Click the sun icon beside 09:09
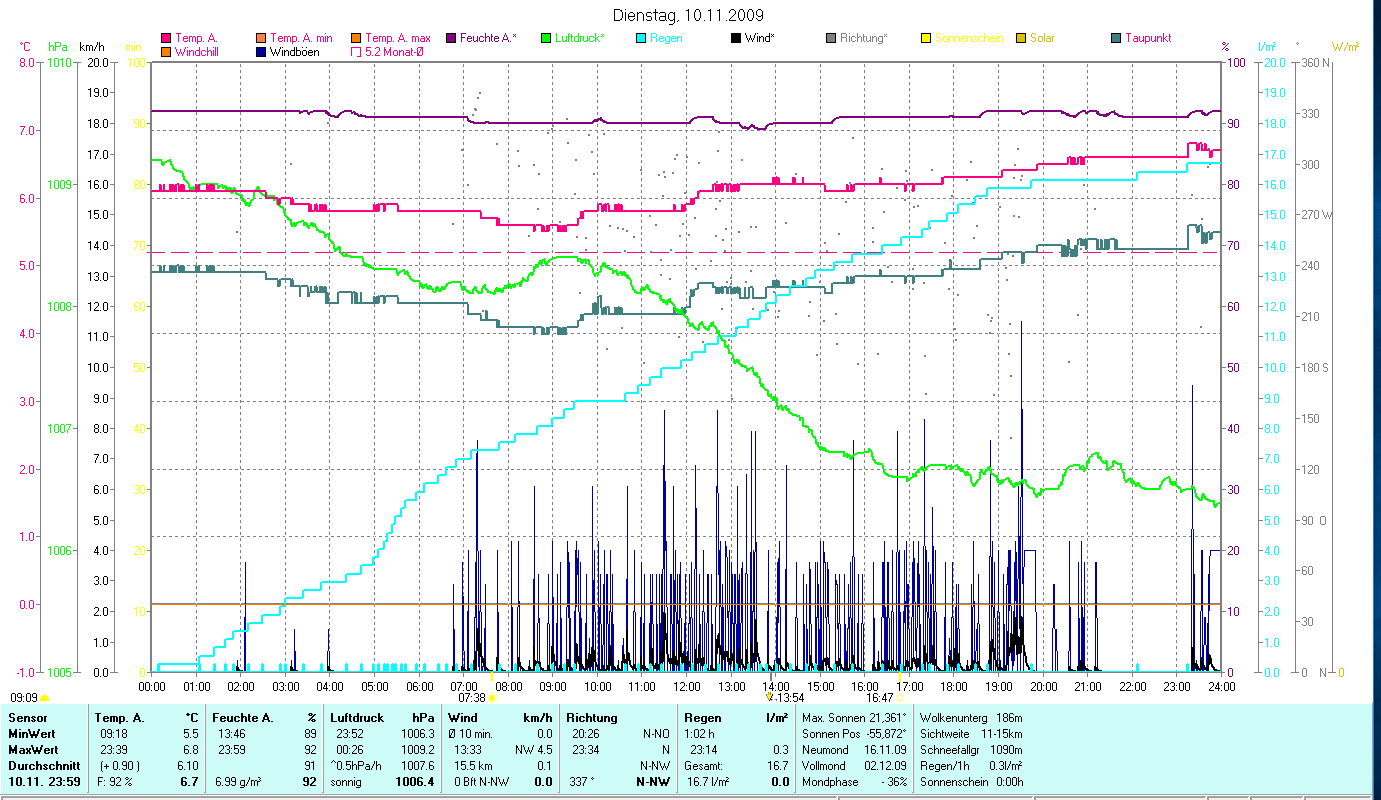1381x800 pixels. point(44,698)
